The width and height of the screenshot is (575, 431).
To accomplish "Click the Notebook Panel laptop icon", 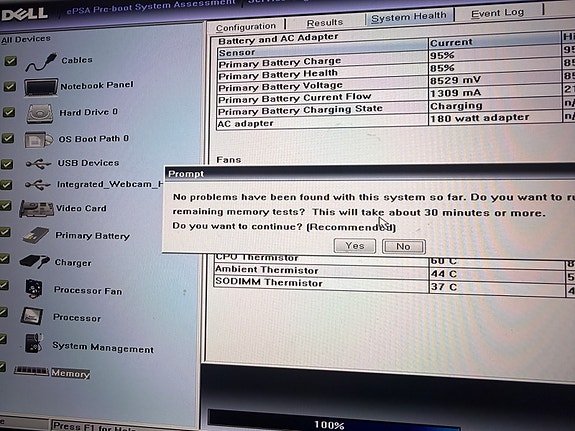I will tap(41, 87).
